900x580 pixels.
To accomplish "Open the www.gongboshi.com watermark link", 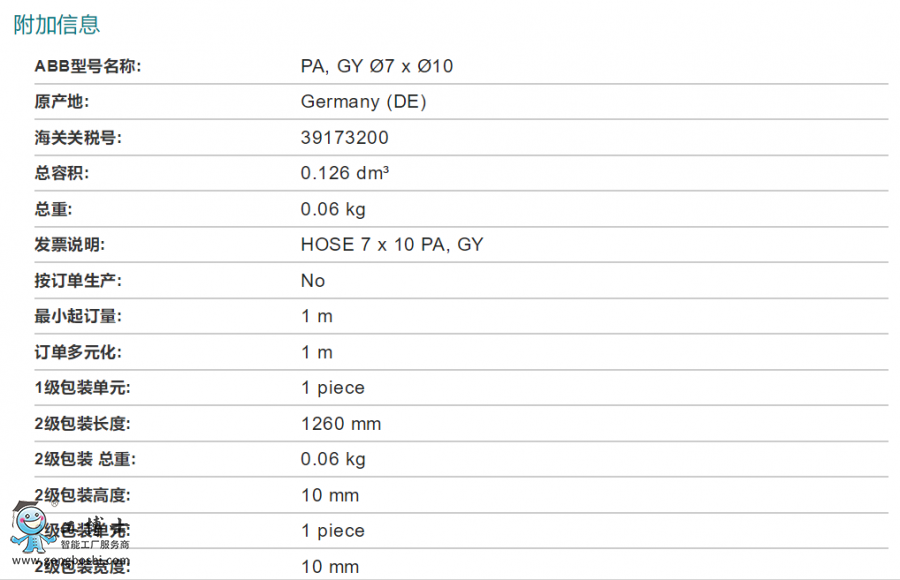I will tap(71, 560).
